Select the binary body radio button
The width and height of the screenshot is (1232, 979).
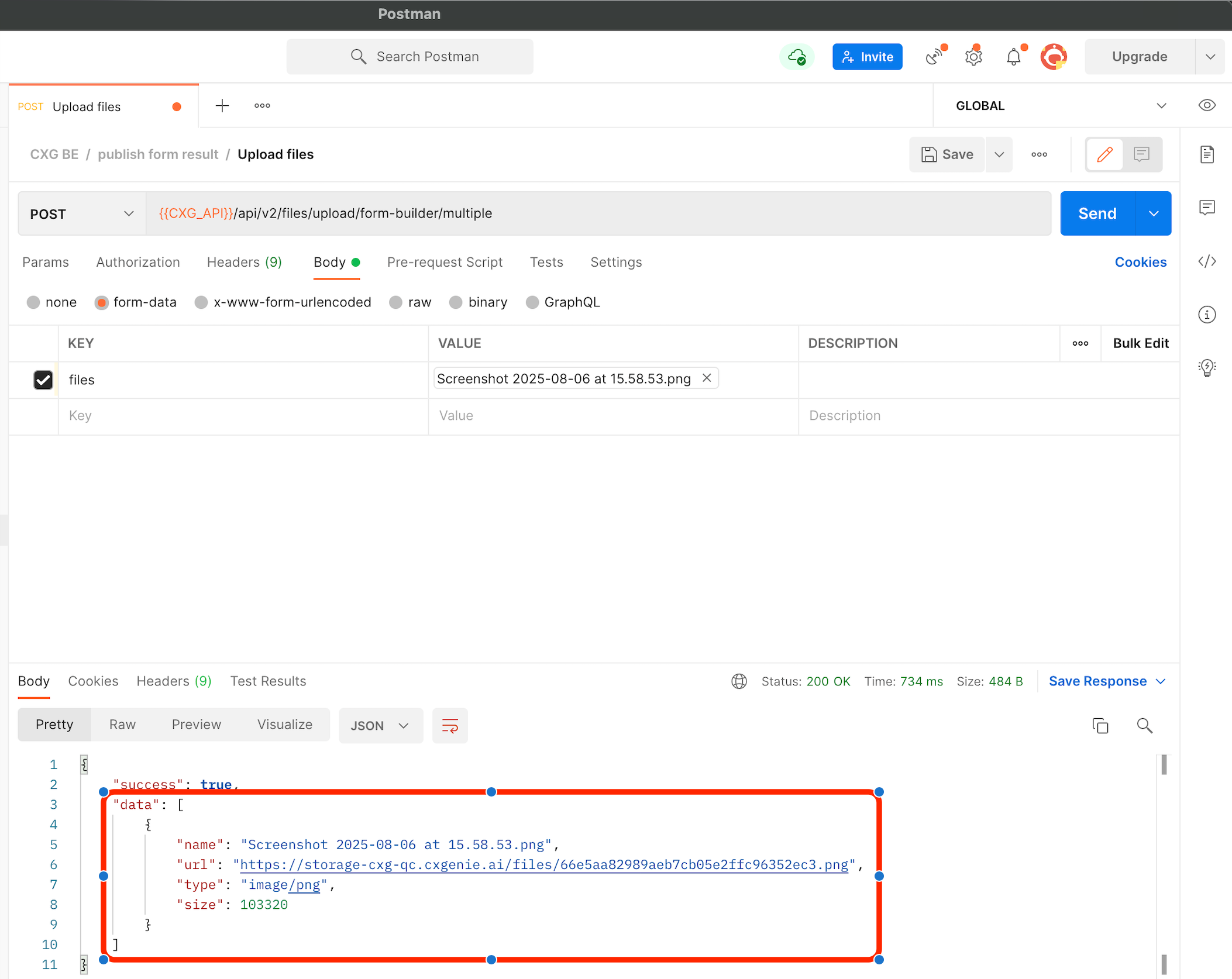456,302
